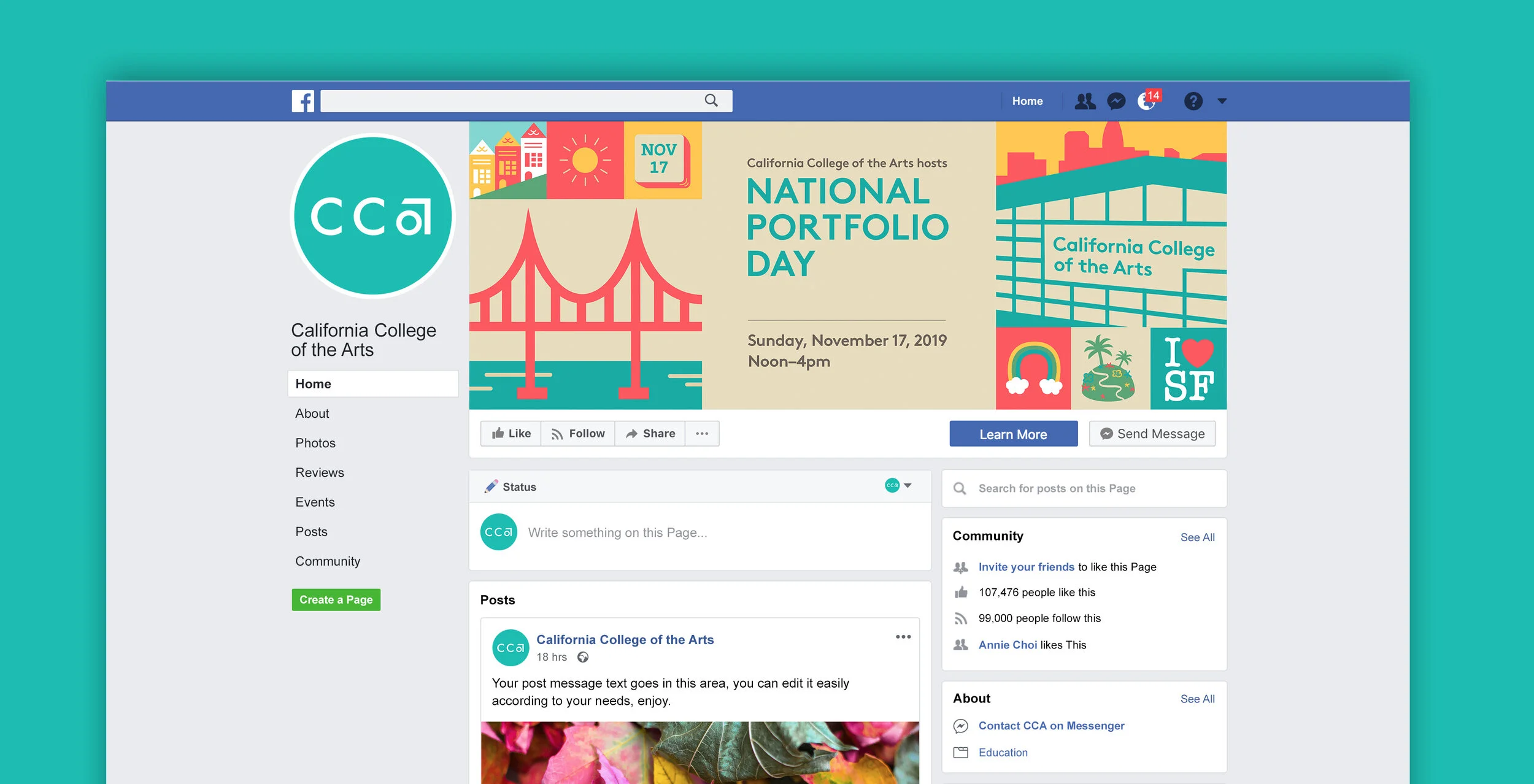
Task: Click See All in About panel
Action: point(1197,699)
